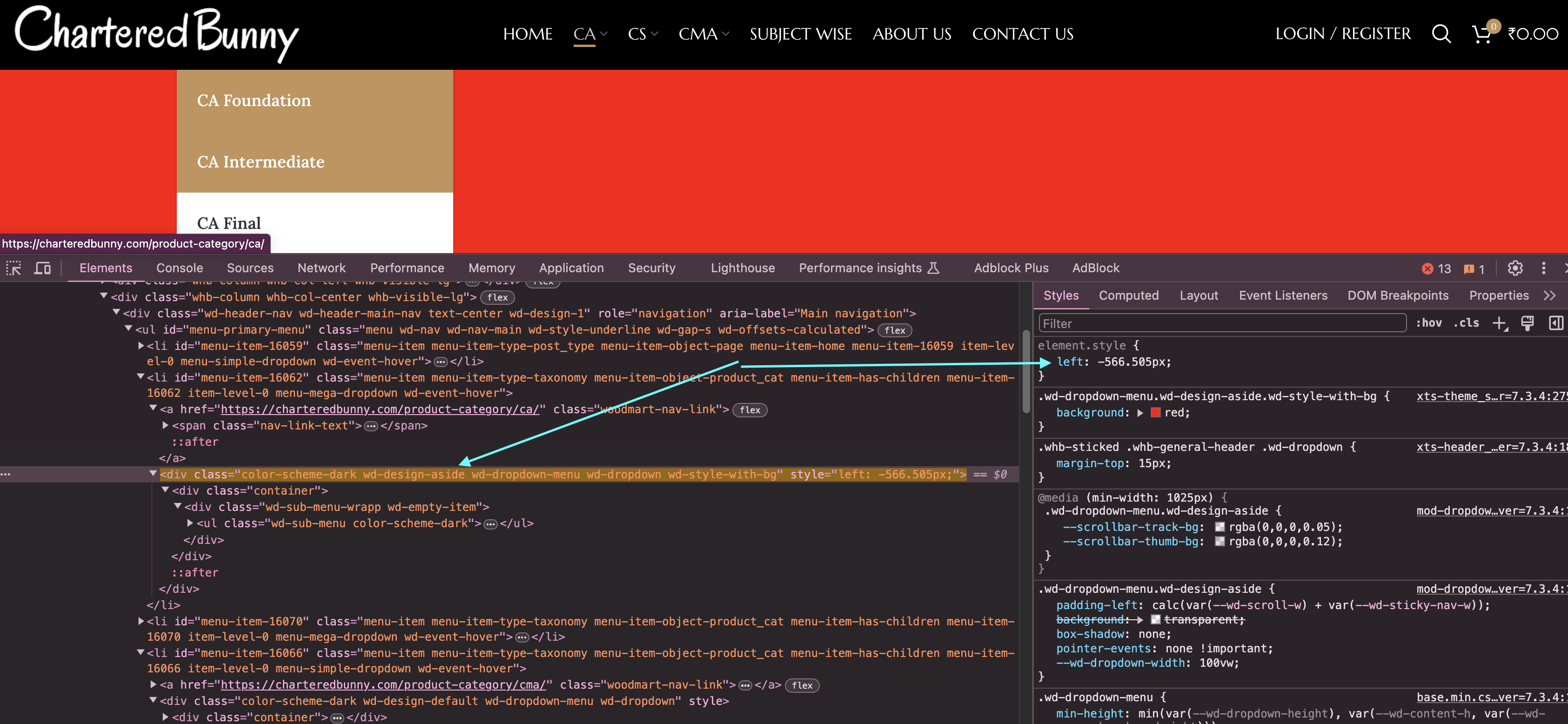The image size is (1568, 724).
Task: Expand wd-sub-menu ul node
Action: coord(190,523)
